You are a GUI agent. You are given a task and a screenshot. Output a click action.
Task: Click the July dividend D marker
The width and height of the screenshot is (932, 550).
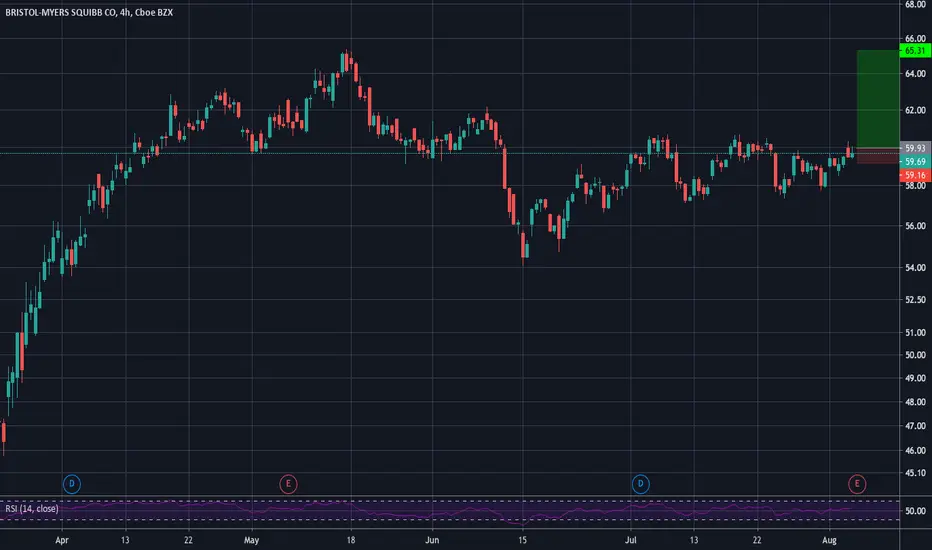(x=640, y=484)
